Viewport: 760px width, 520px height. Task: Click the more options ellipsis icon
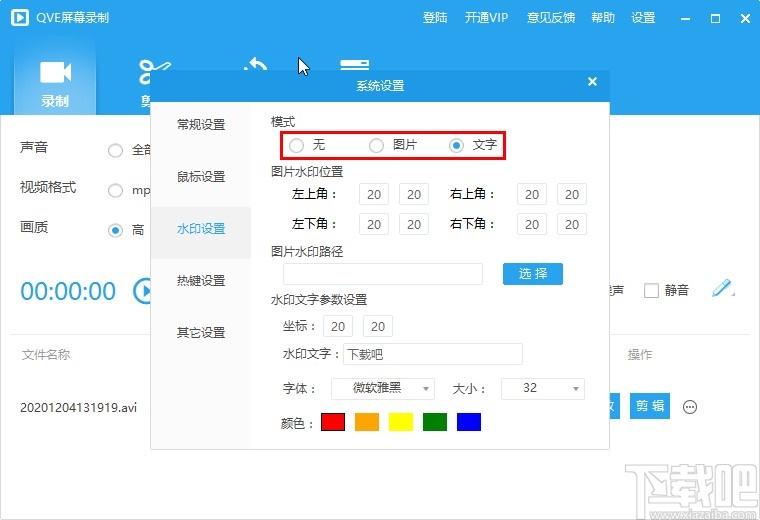[690, 407]
